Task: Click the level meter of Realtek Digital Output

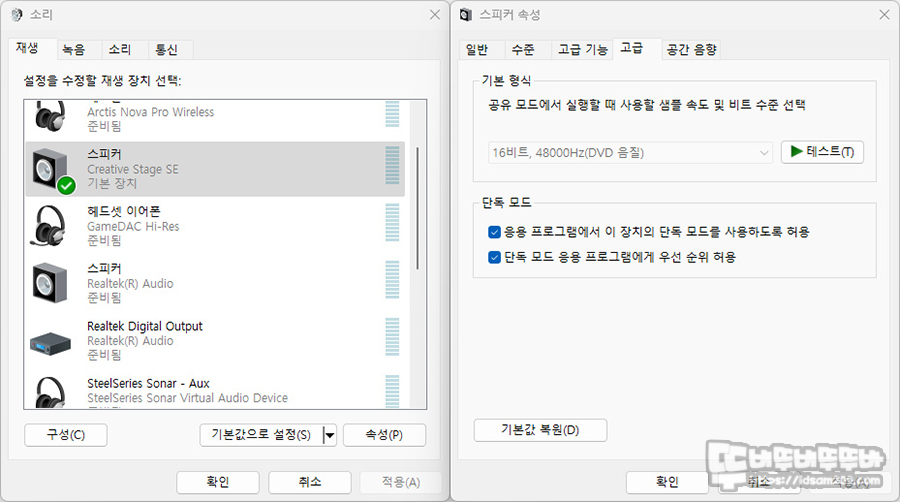Action: click(393, 337)
